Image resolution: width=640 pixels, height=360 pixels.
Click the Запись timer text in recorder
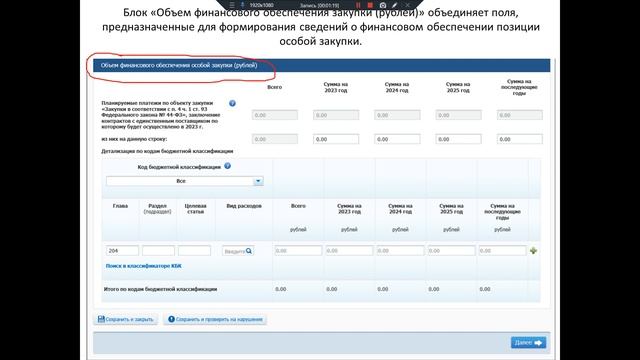coord(320,5)
